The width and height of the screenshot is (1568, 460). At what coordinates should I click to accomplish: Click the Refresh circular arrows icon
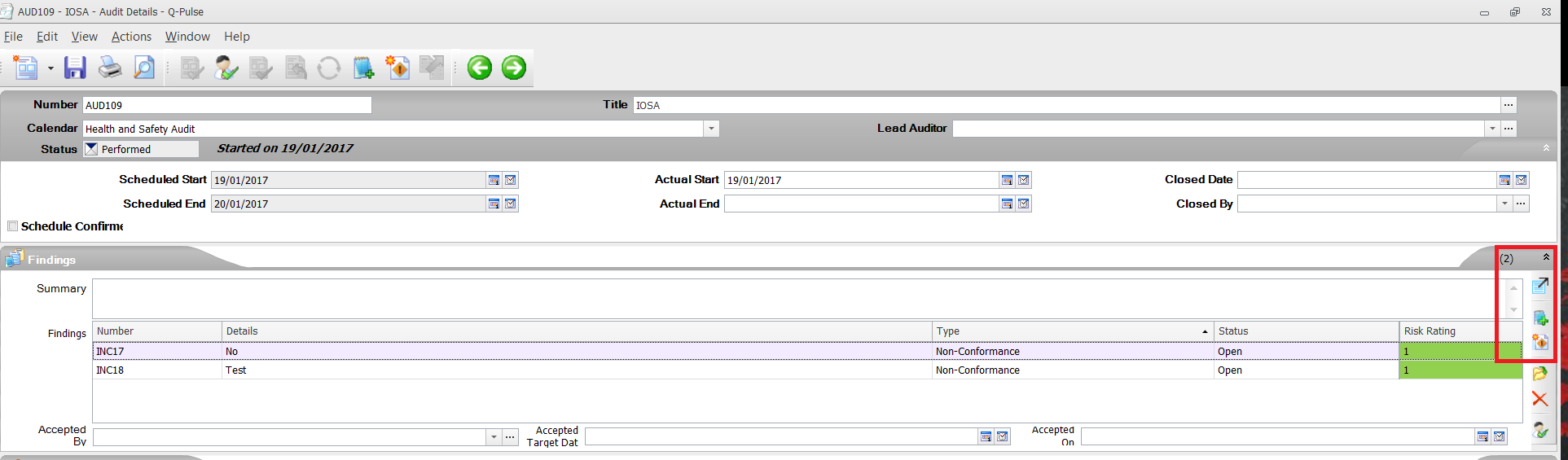329,68
